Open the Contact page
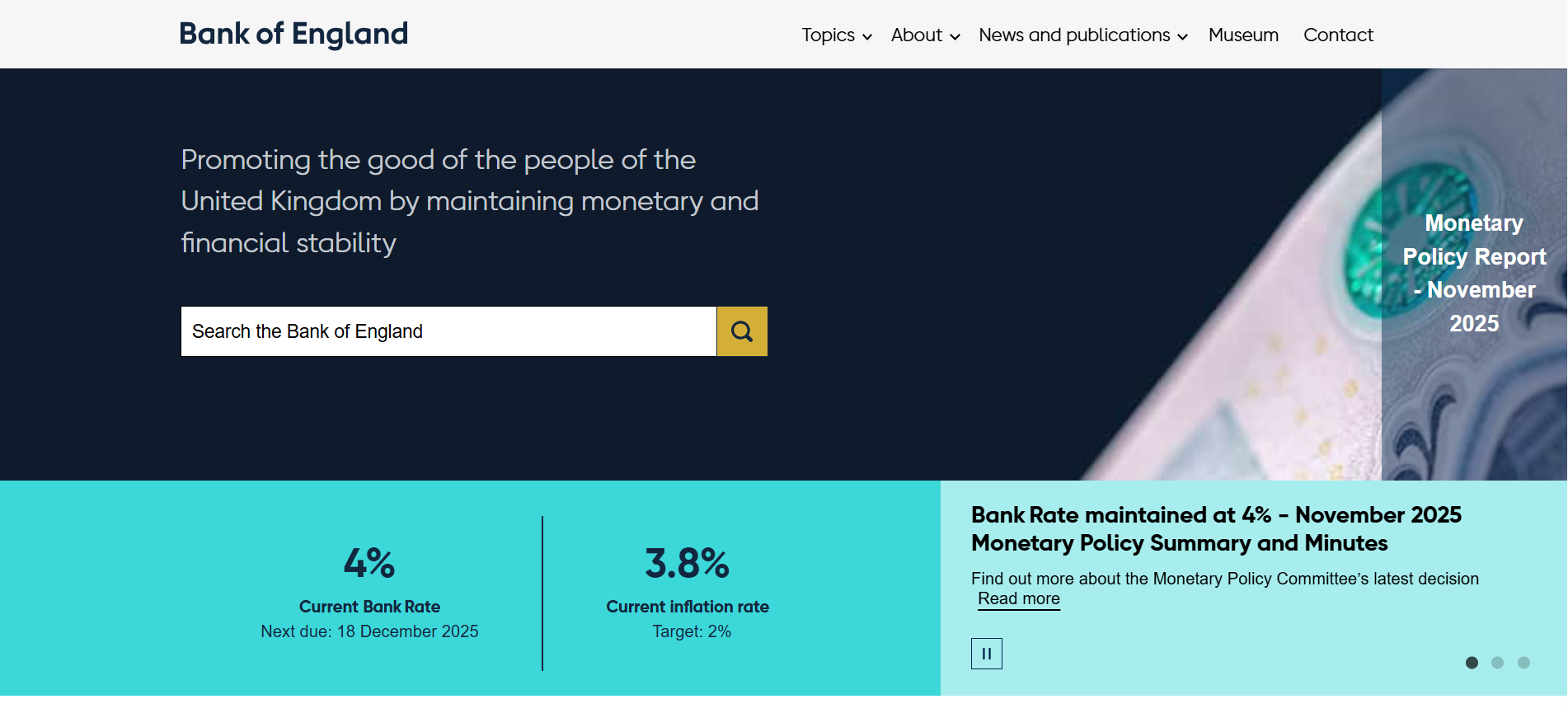This screenshot has width=1568, height=713. 1337,35
